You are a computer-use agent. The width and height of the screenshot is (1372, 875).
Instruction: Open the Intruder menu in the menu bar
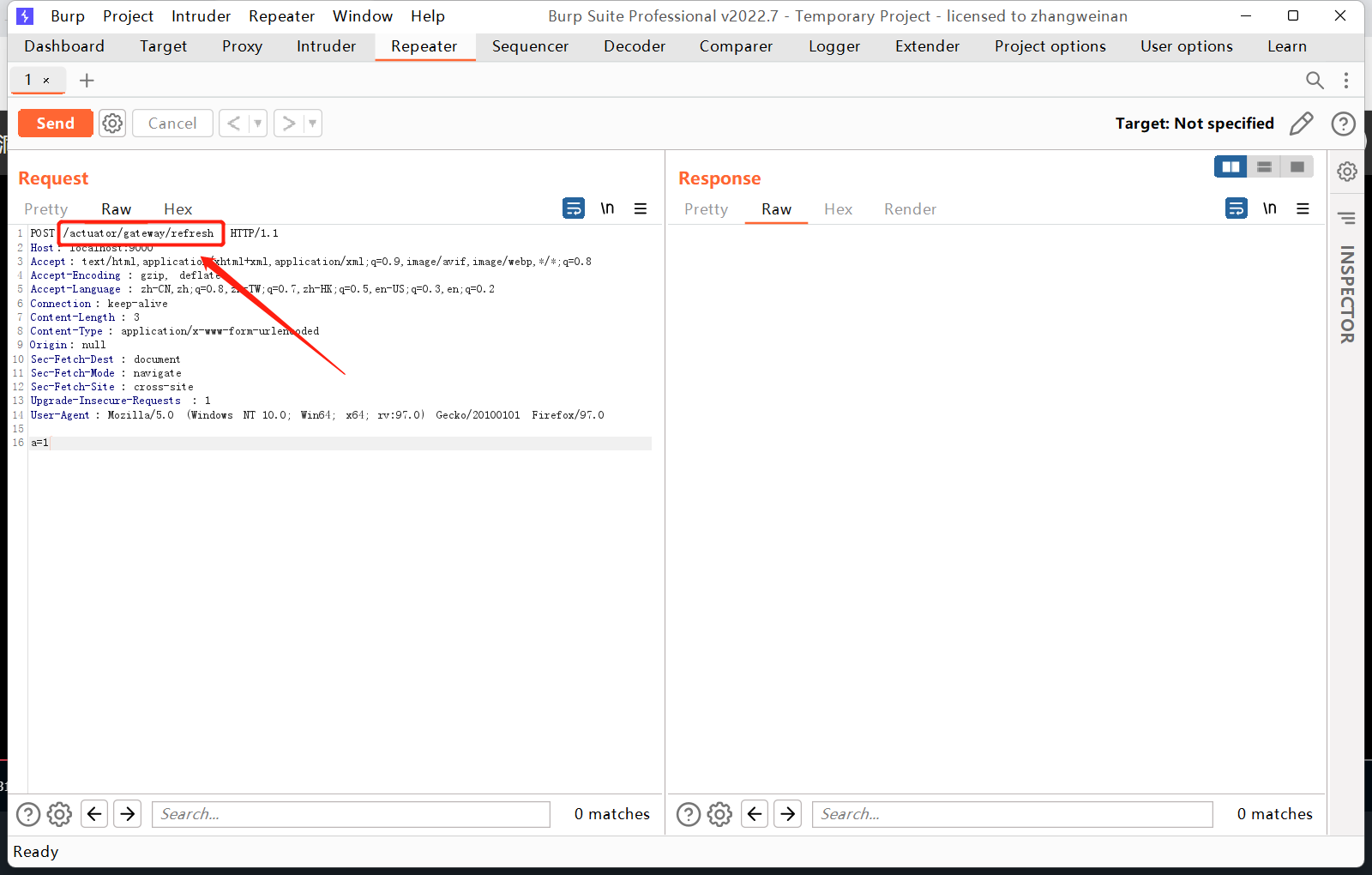click(x=201, y=16)
